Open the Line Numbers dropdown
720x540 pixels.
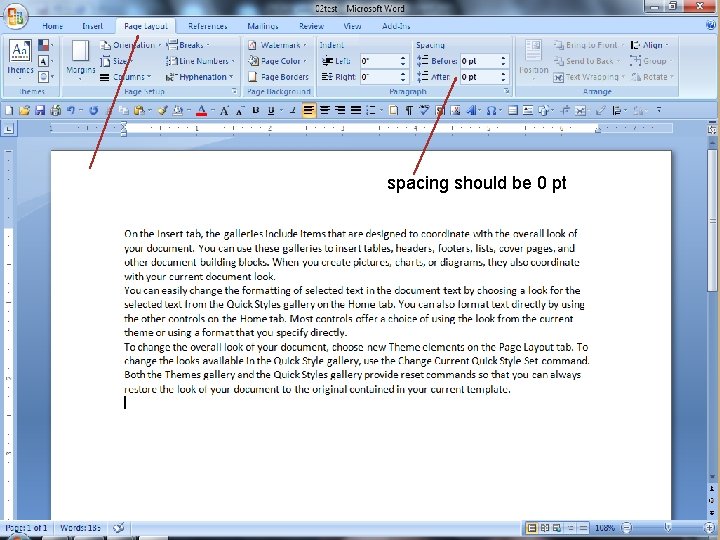tap(201, 61)
